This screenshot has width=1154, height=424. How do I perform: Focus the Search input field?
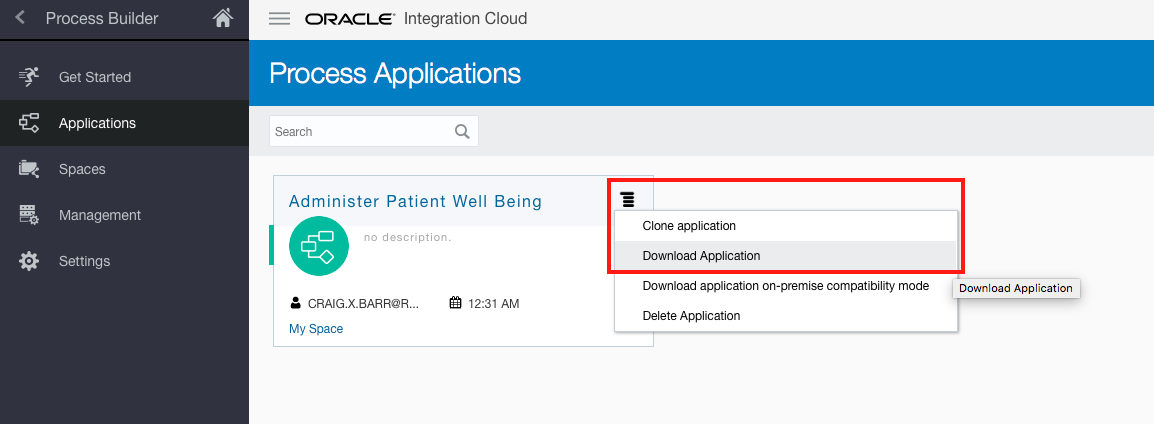tap(360, 131)
